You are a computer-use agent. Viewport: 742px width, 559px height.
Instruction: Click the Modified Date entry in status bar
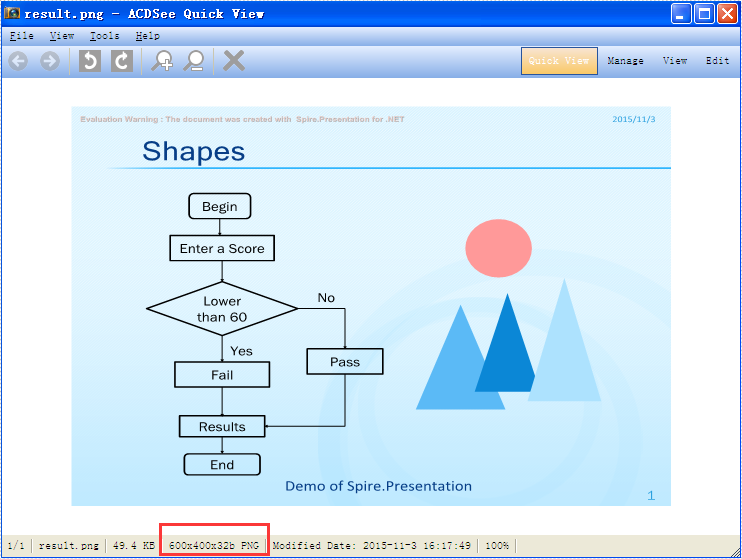[371, 546]
